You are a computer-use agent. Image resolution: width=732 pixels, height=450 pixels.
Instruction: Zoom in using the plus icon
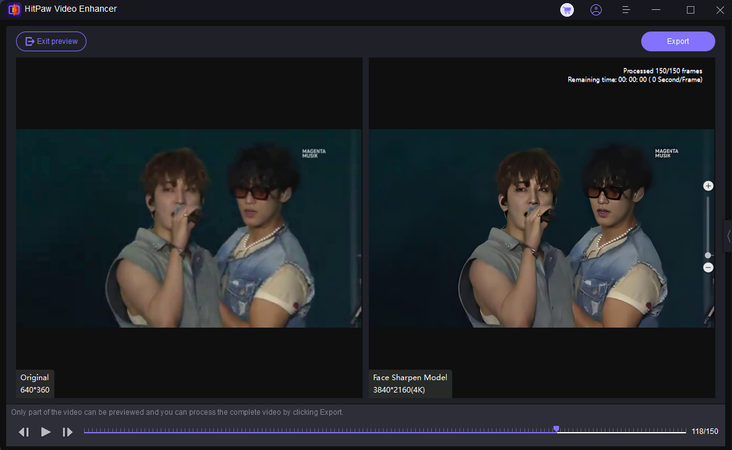(708, 186)
